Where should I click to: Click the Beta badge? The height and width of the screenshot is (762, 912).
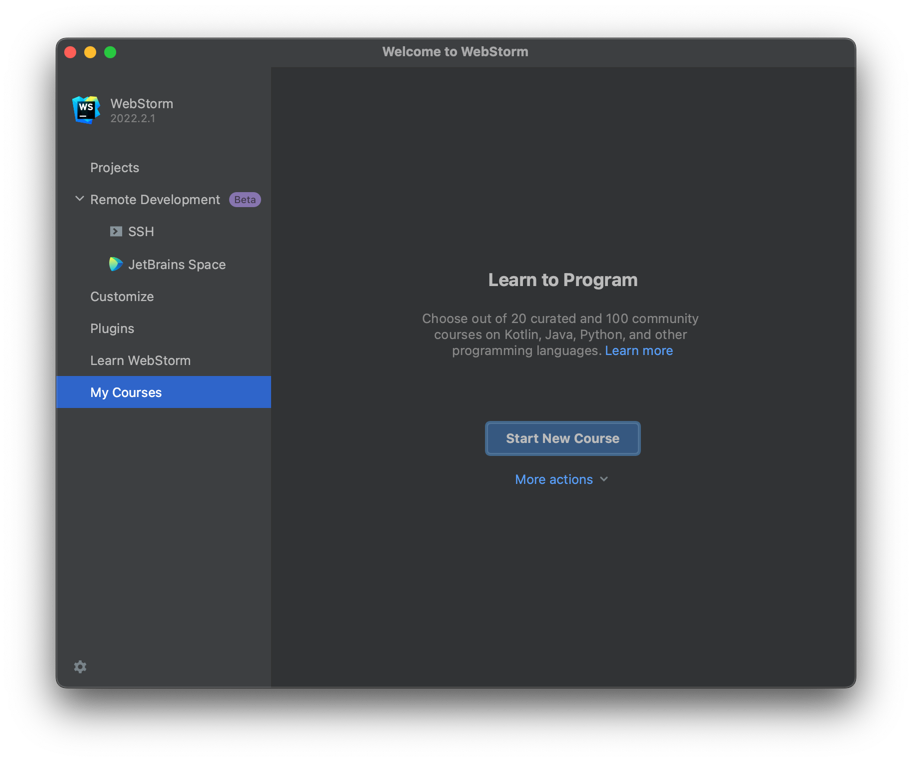click(x=245, y=200)
